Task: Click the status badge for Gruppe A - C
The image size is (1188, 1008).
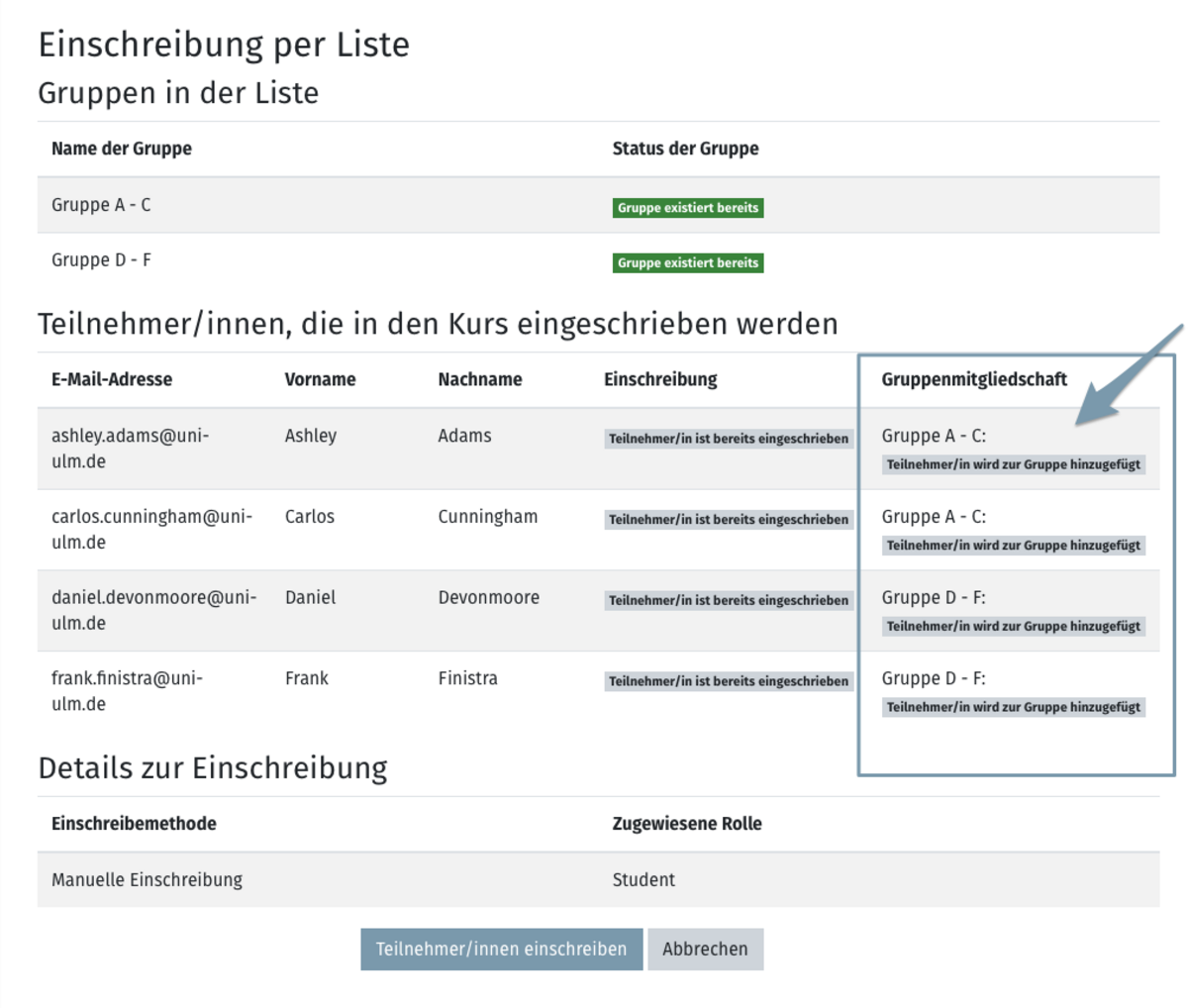Action: 688,208
